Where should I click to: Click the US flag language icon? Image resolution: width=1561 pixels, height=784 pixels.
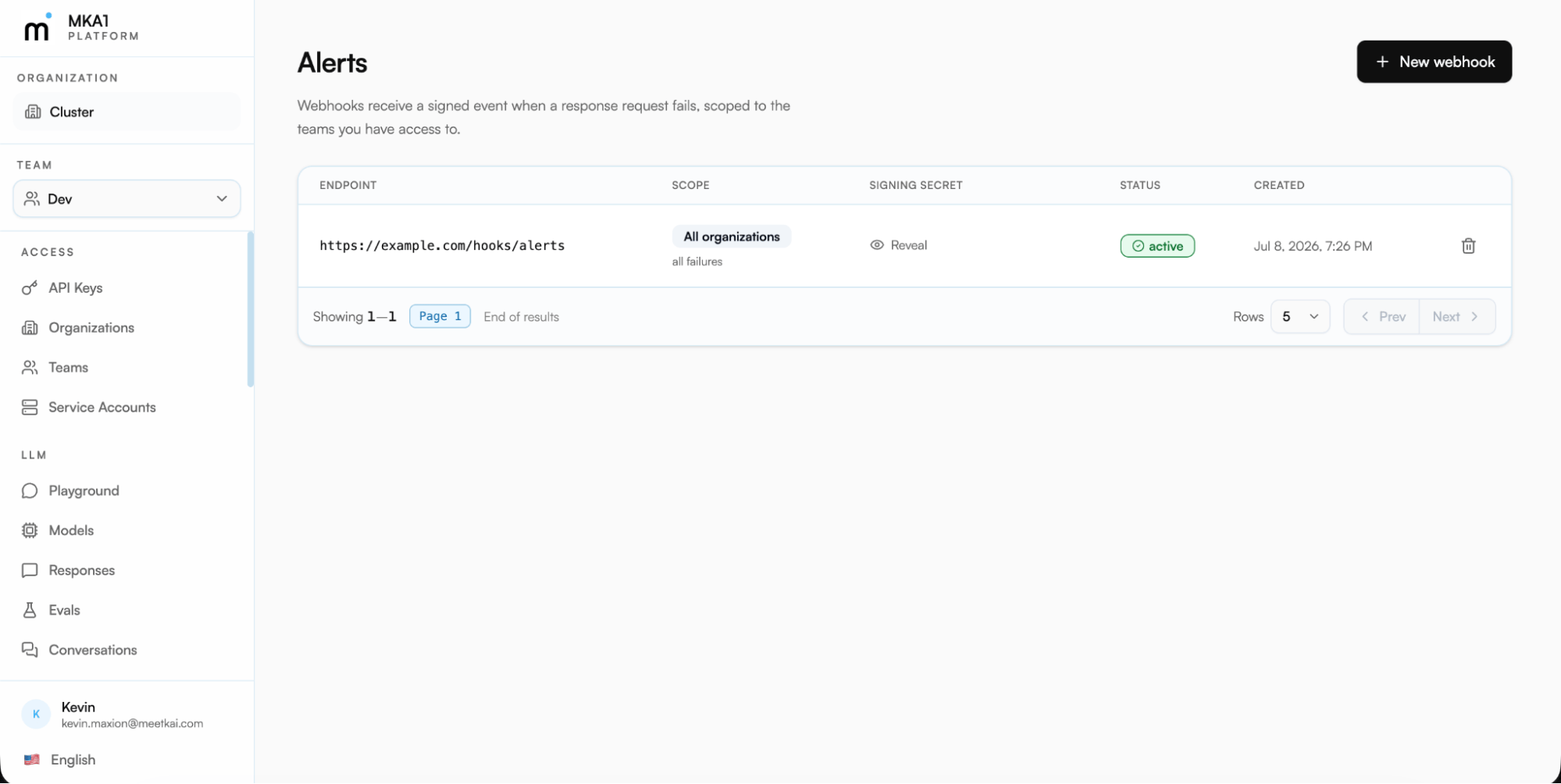[x=32, y=760]
